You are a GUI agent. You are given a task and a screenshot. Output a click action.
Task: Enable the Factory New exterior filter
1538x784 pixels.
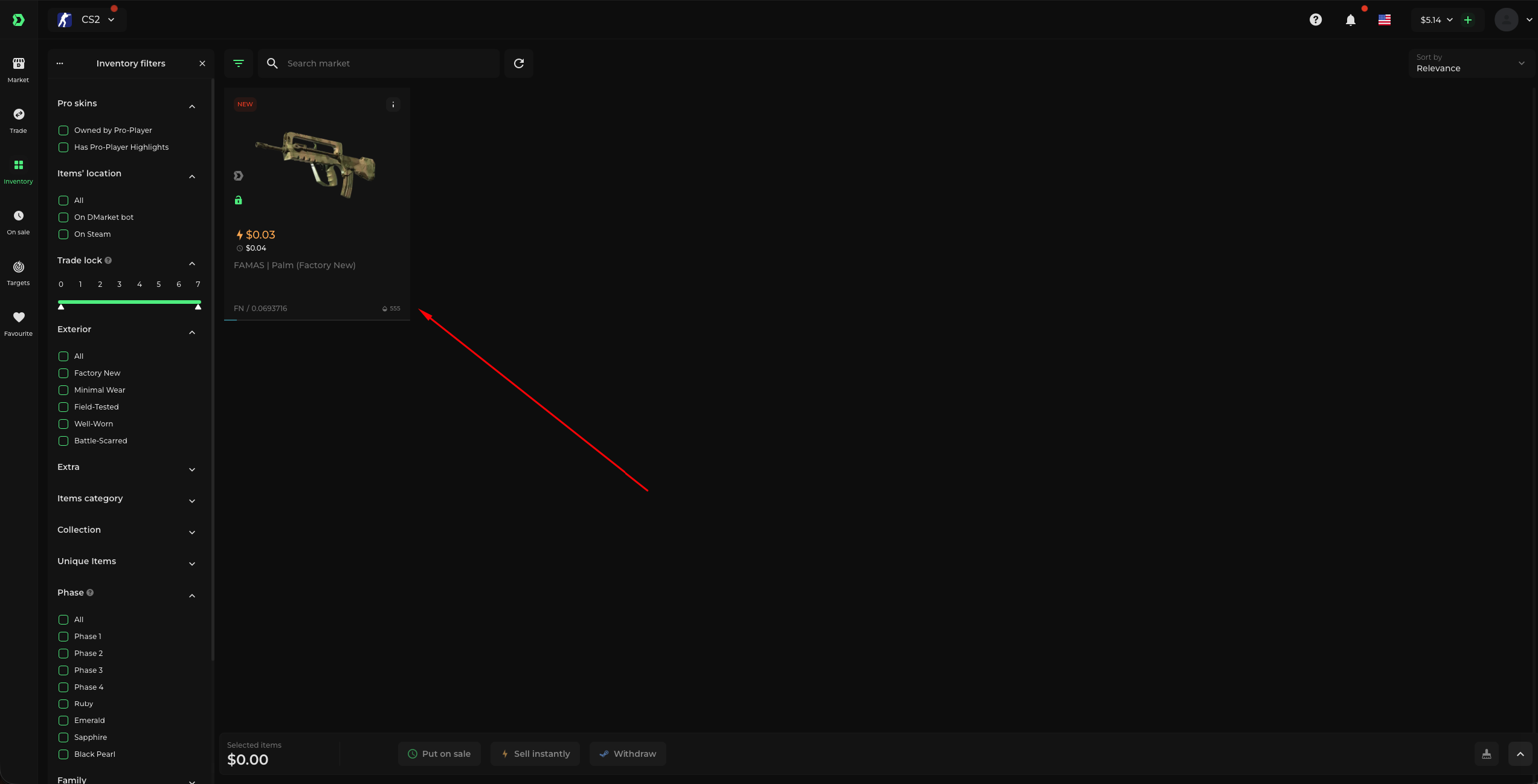point(63,373)
